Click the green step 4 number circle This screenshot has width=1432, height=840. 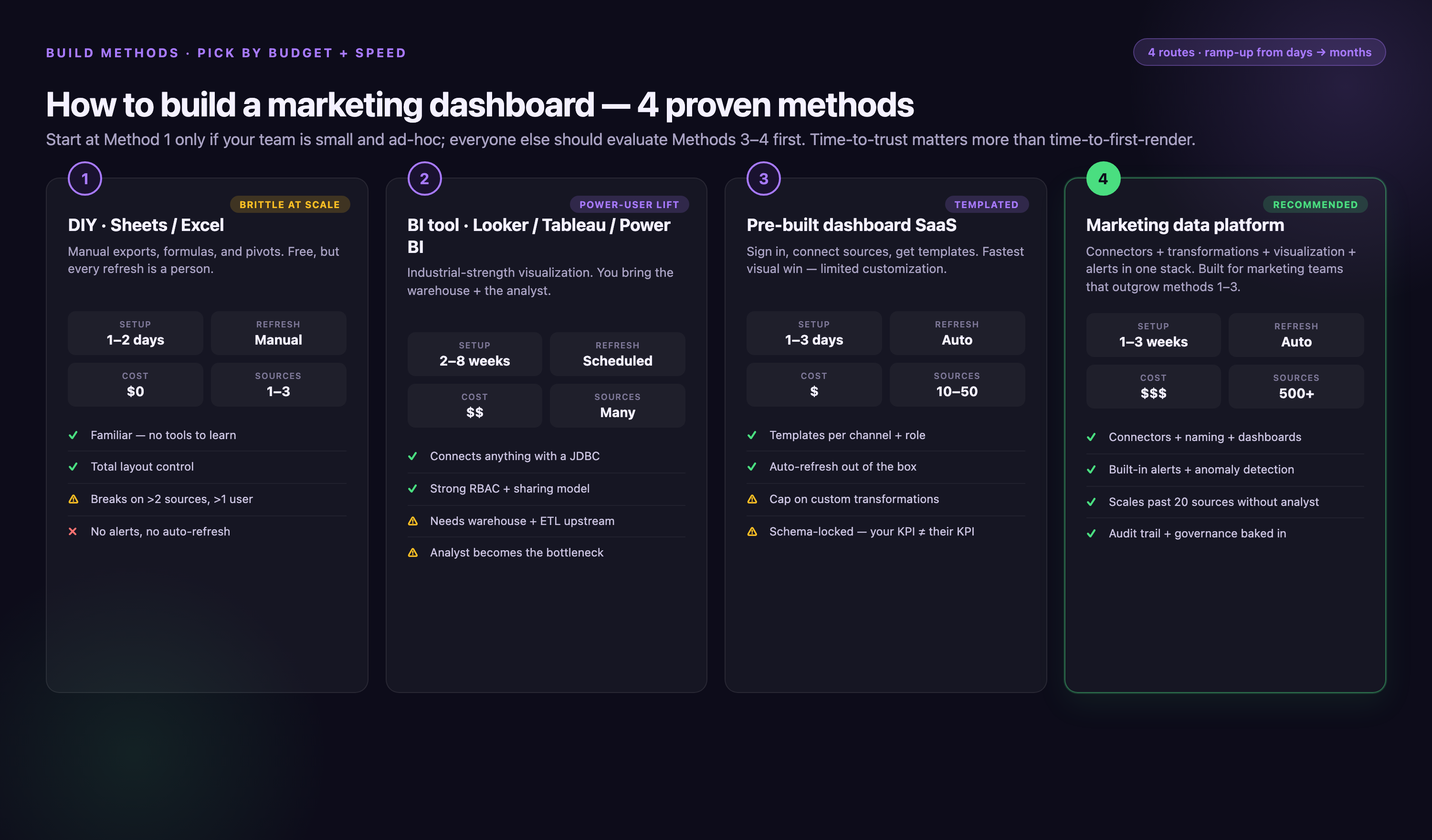1103,178
